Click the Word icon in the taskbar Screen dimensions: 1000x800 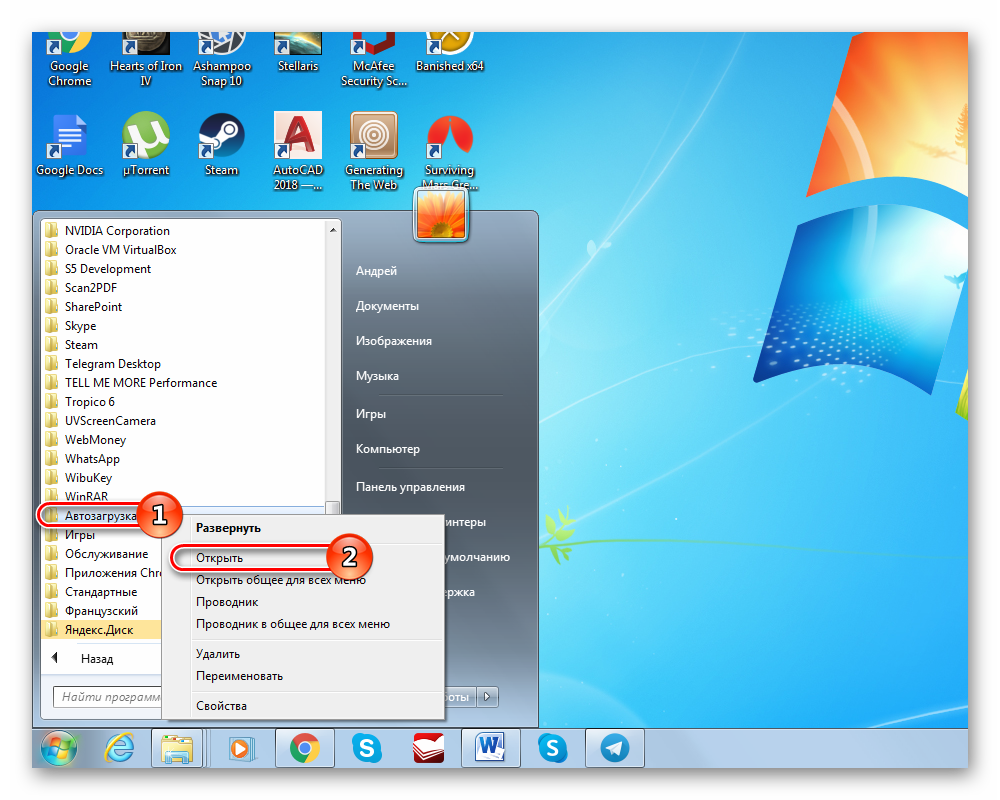pos(490,748)
